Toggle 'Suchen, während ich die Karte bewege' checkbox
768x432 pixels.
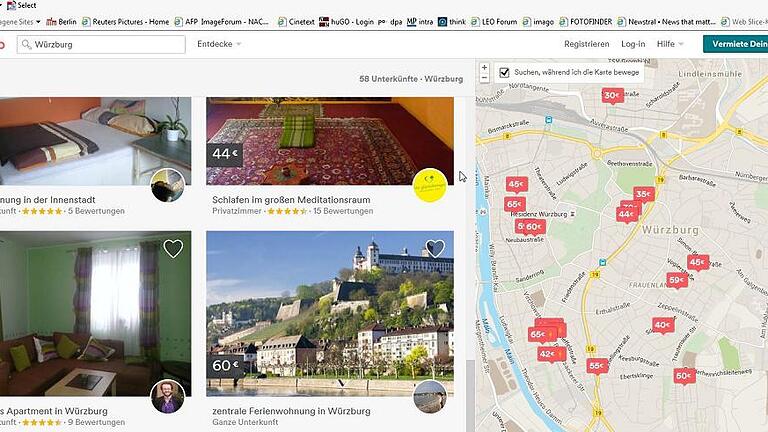click(x=504, y=72)
